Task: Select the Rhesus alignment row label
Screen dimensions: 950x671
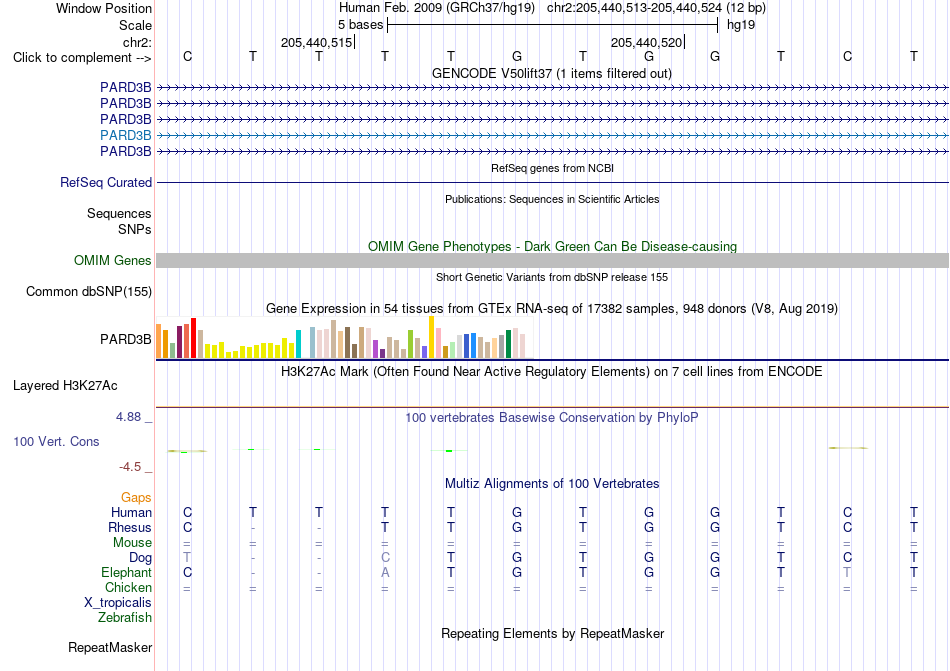Action: coord(130,527)
